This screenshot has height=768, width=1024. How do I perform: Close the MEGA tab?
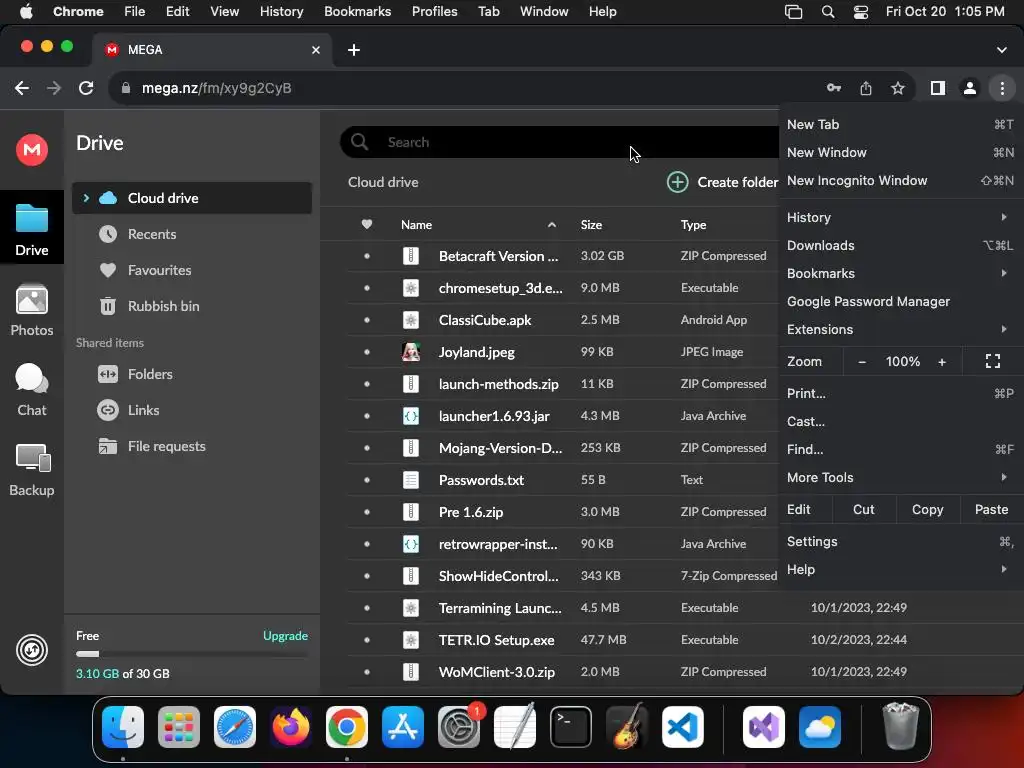pos(316,50)
